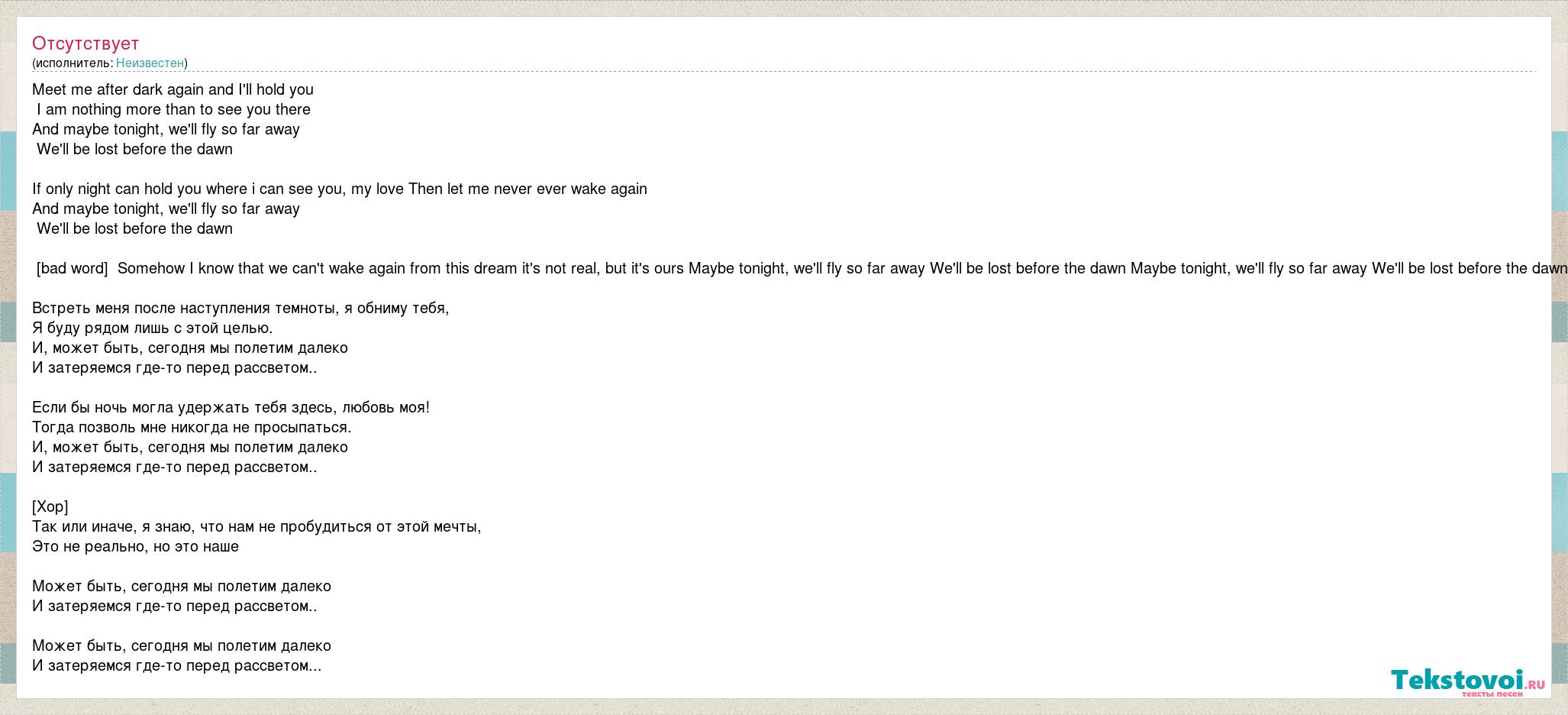The image size is (1568, 715).
Task: Click the song title Отсутствует
Action: [85, 44]
